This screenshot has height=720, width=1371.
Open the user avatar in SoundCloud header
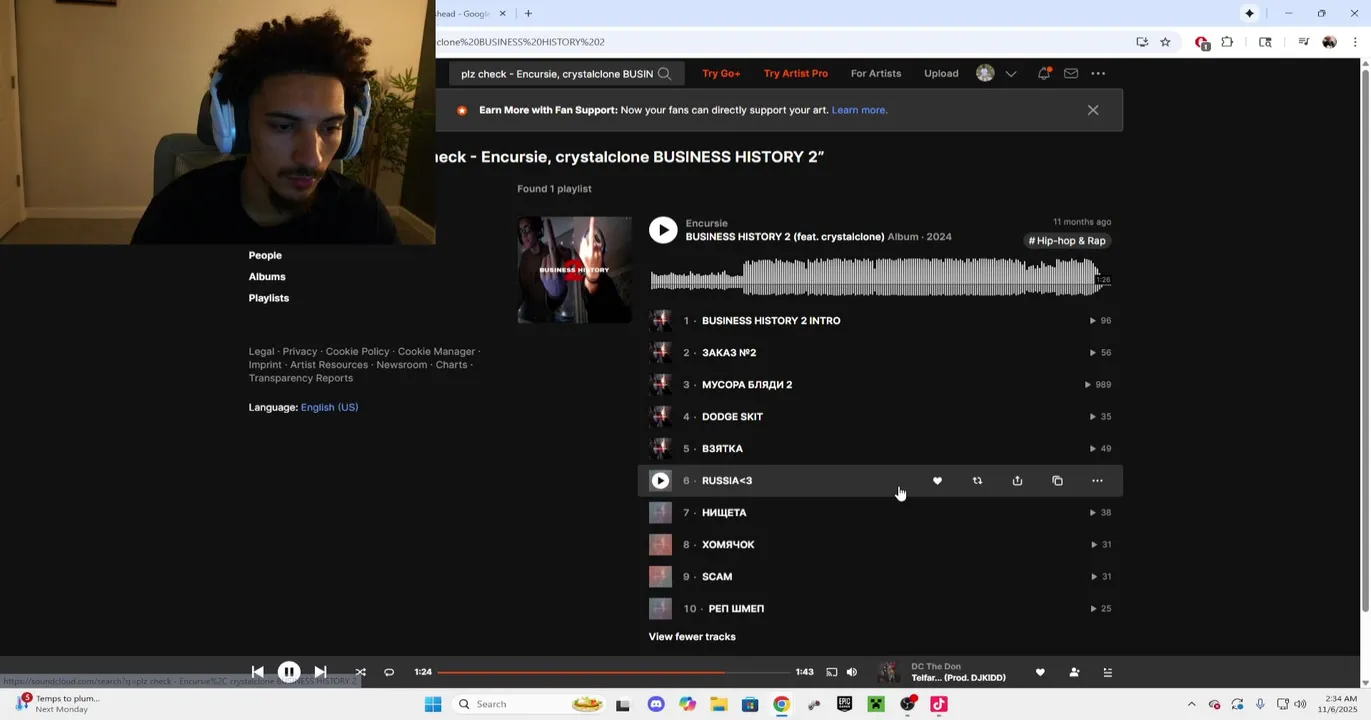tap(985, 73)
